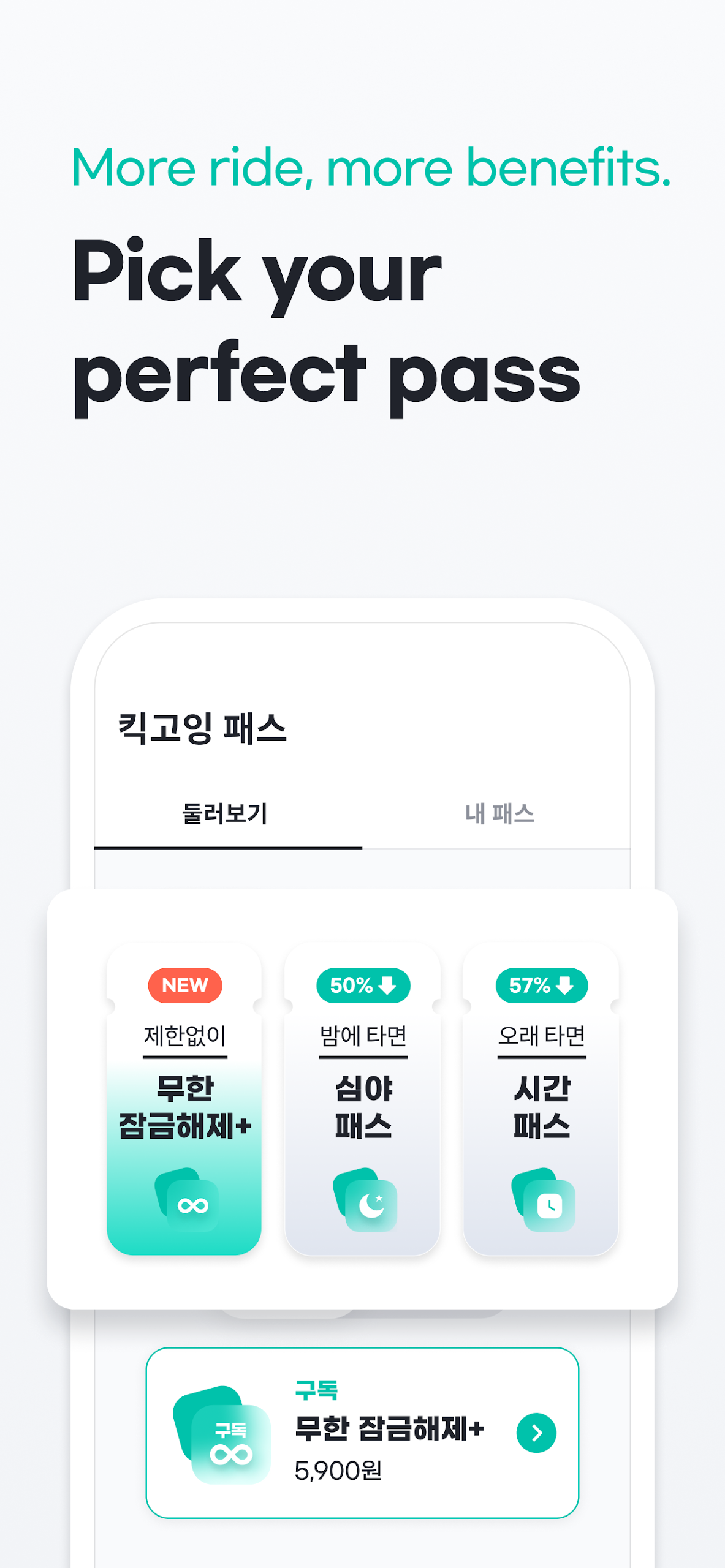Click the clock icon on 시간 패스 card
The image size is (725, 1568).
[549, 1205]
